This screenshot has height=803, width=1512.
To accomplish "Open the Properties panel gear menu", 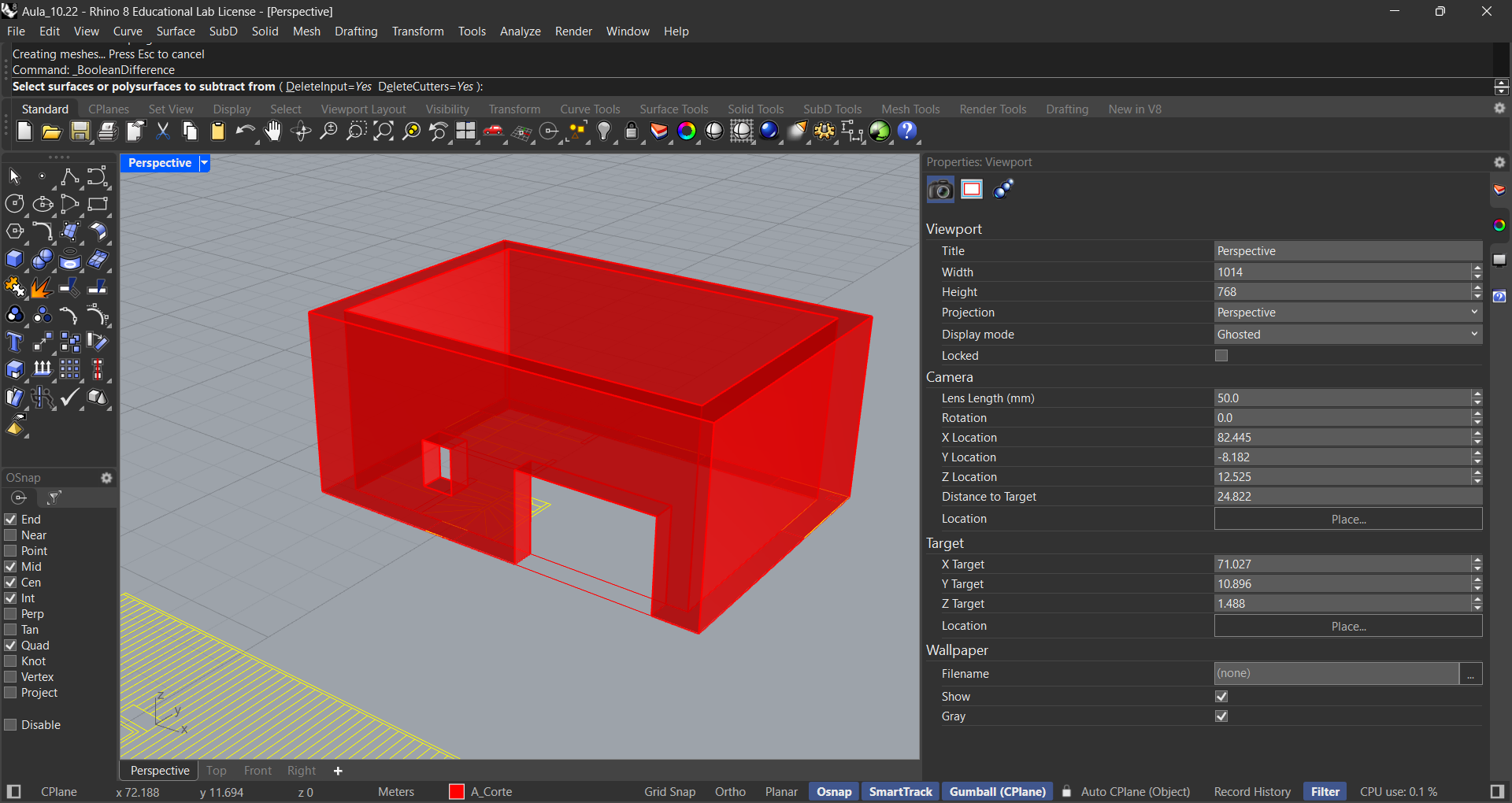I will tap(1499, 162).
